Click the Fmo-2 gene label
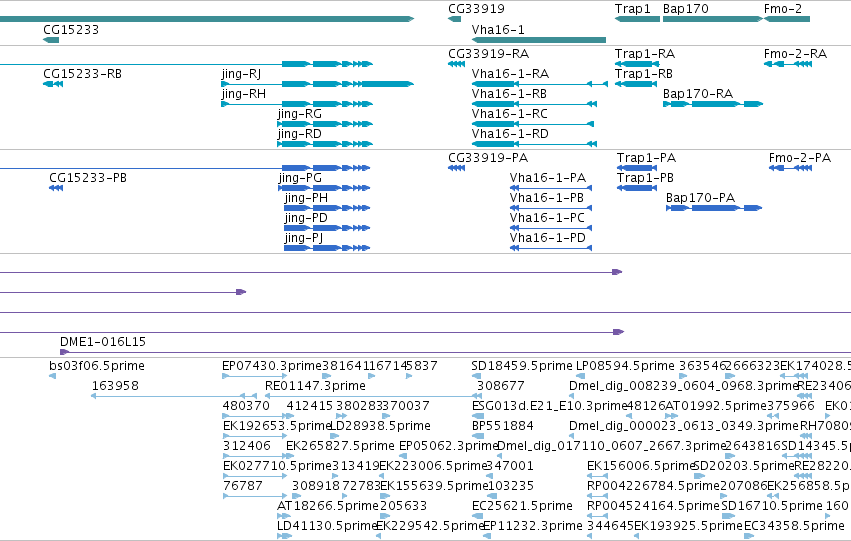The width and height of the screenshot is (851, 541). pyautogui.click(x=783, y=9)
